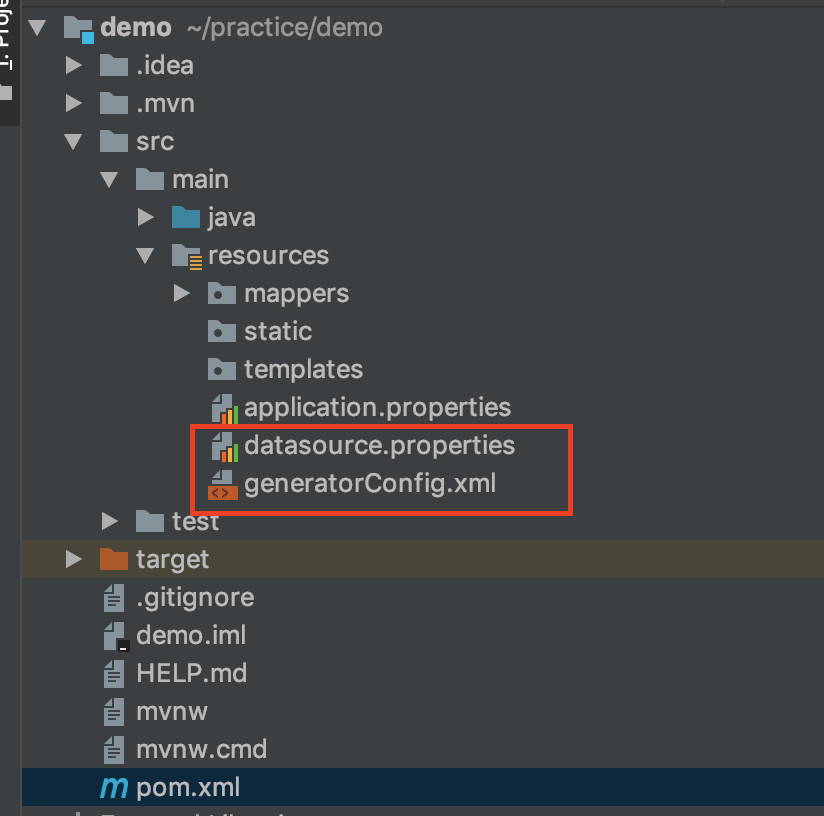Screen dimensions: 824x816
Task: Select the target folder label
Action: point(172,560)
